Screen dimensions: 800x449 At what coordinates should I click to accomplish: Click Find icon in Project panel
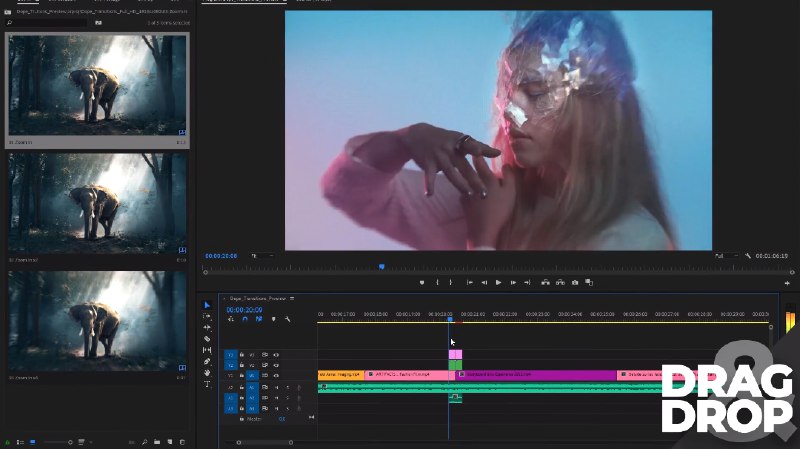(145, 442)
